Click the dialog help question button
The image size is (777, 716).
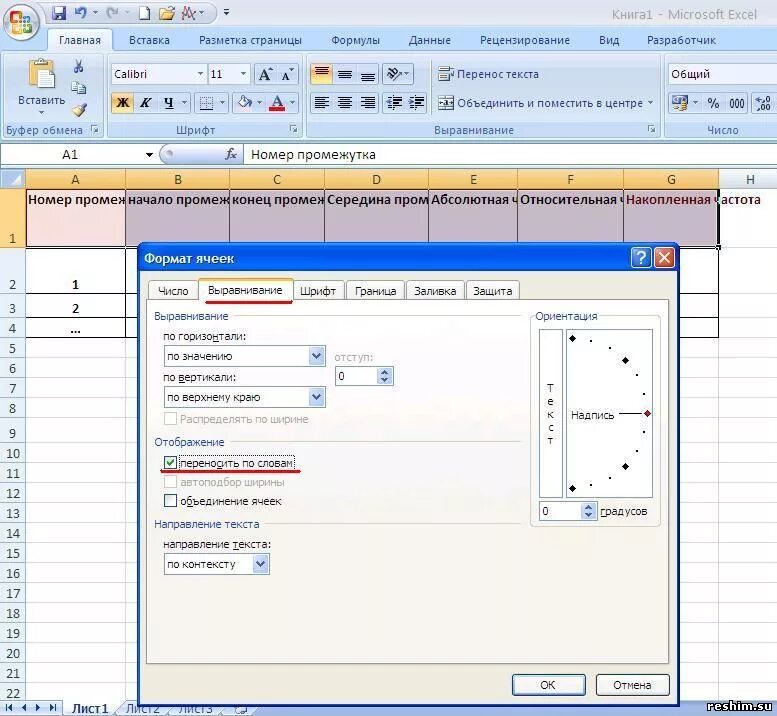pos(641,258)
